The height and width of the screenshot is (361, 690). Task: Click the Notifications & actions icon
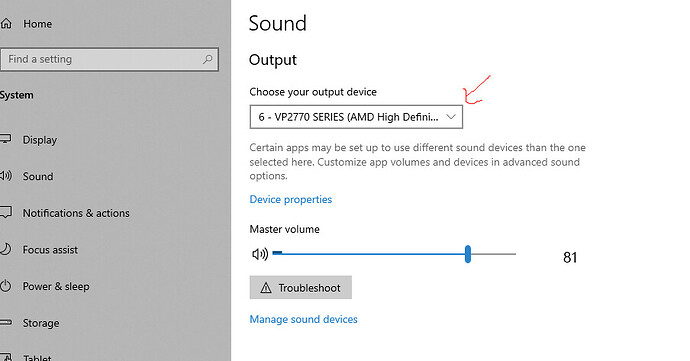click(x=6, y=213)
